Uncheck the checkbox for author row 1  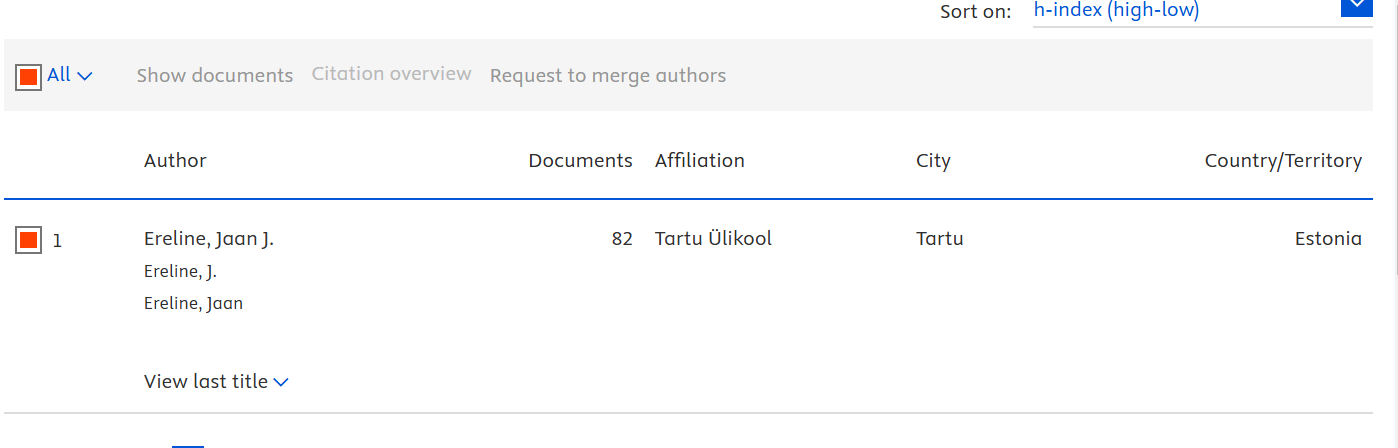(x=28, y=240)
